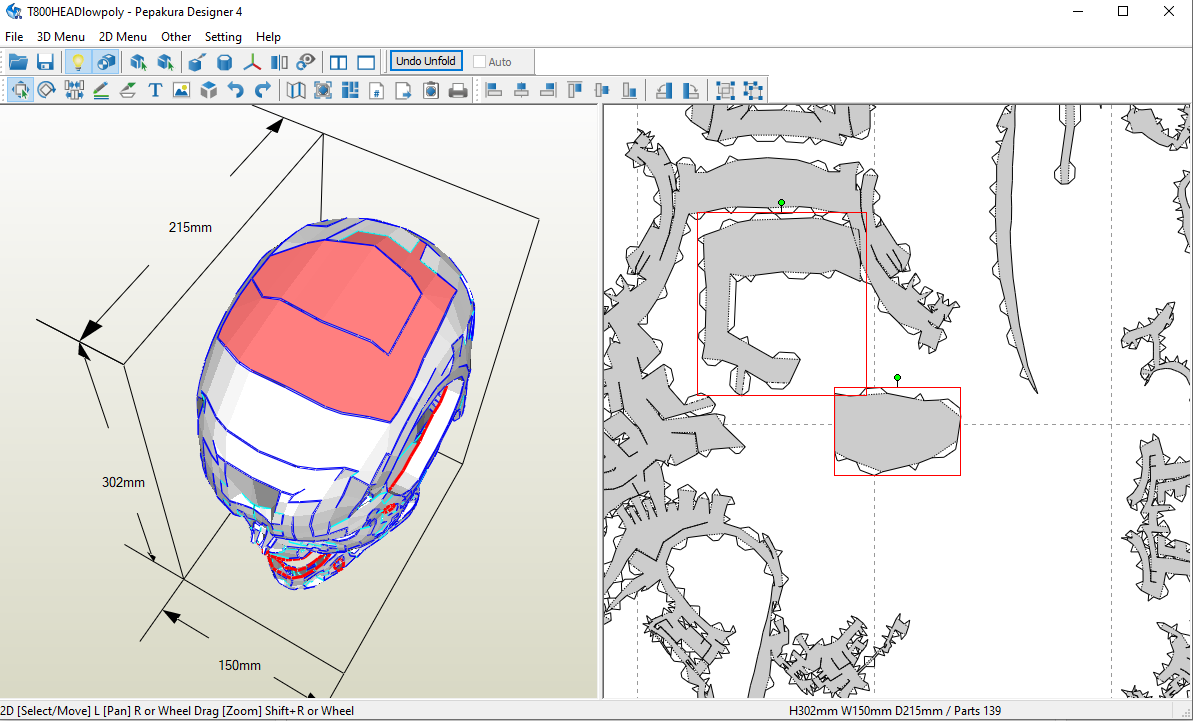1193x721 pixels.
Task: Toggle the light bulb lighting switch
Action: click(77, 62)
